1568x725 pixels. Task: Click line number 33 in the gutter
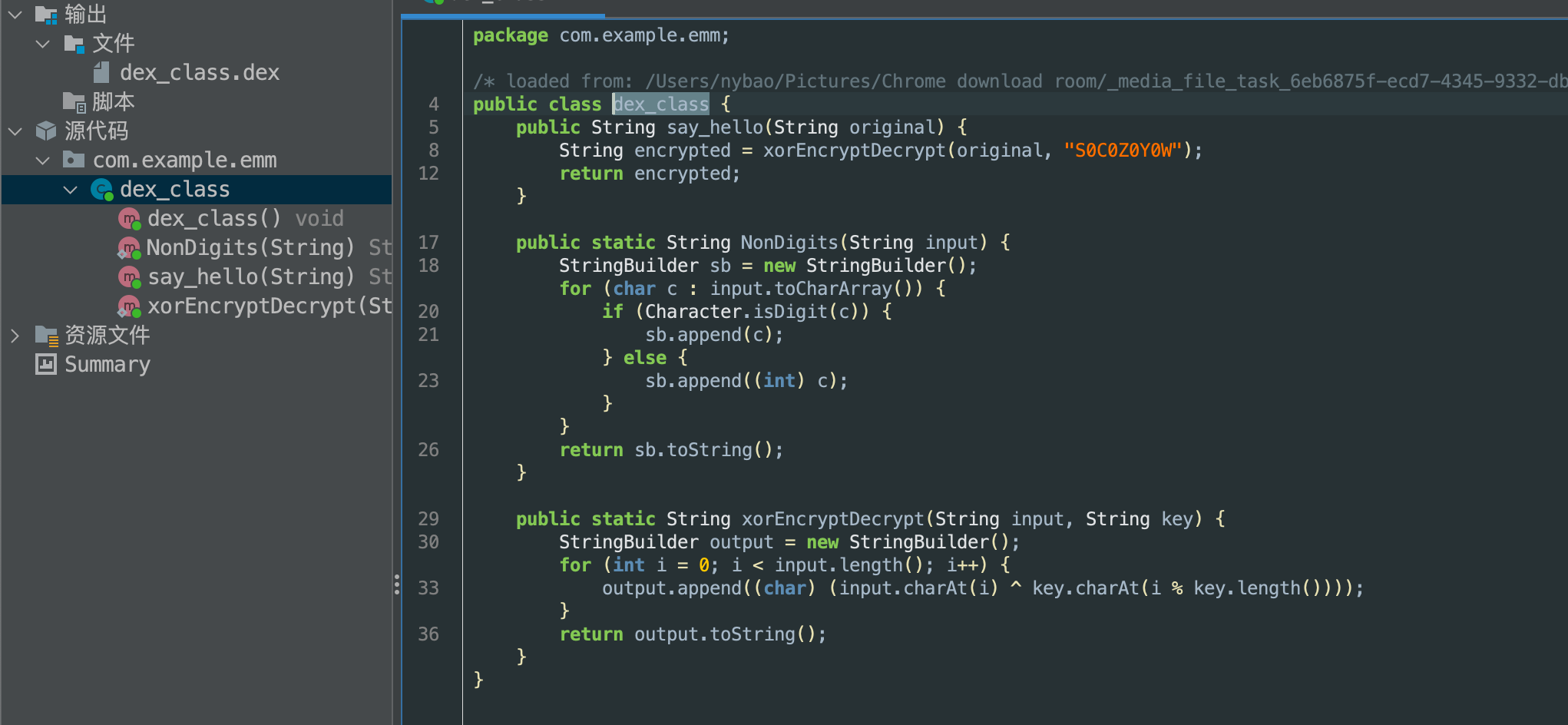tap(428, 588)
